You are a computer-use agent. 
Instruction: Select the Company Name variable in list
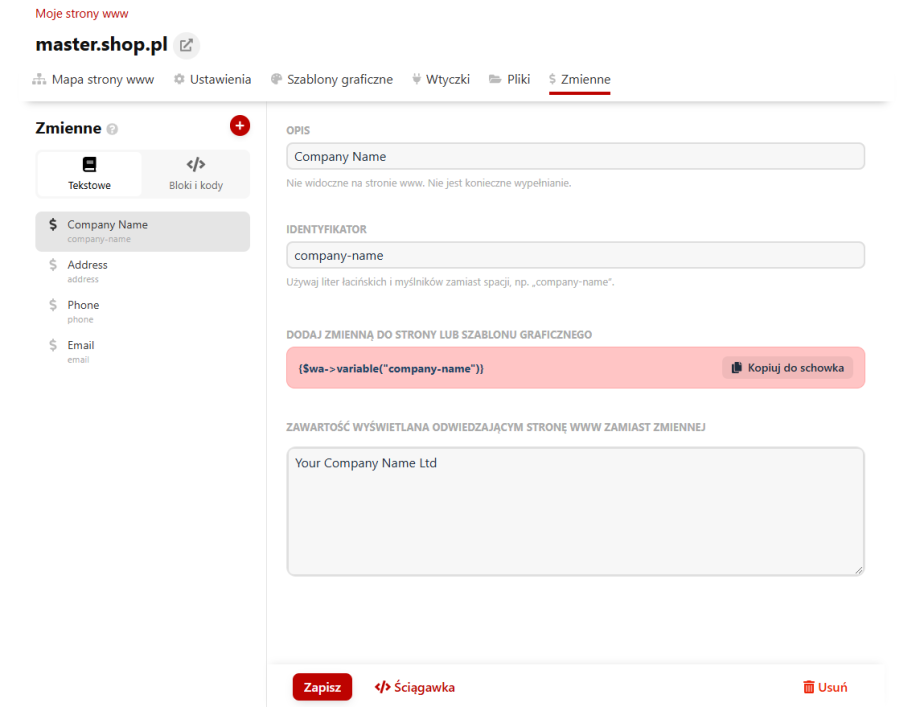pos(142,231)
